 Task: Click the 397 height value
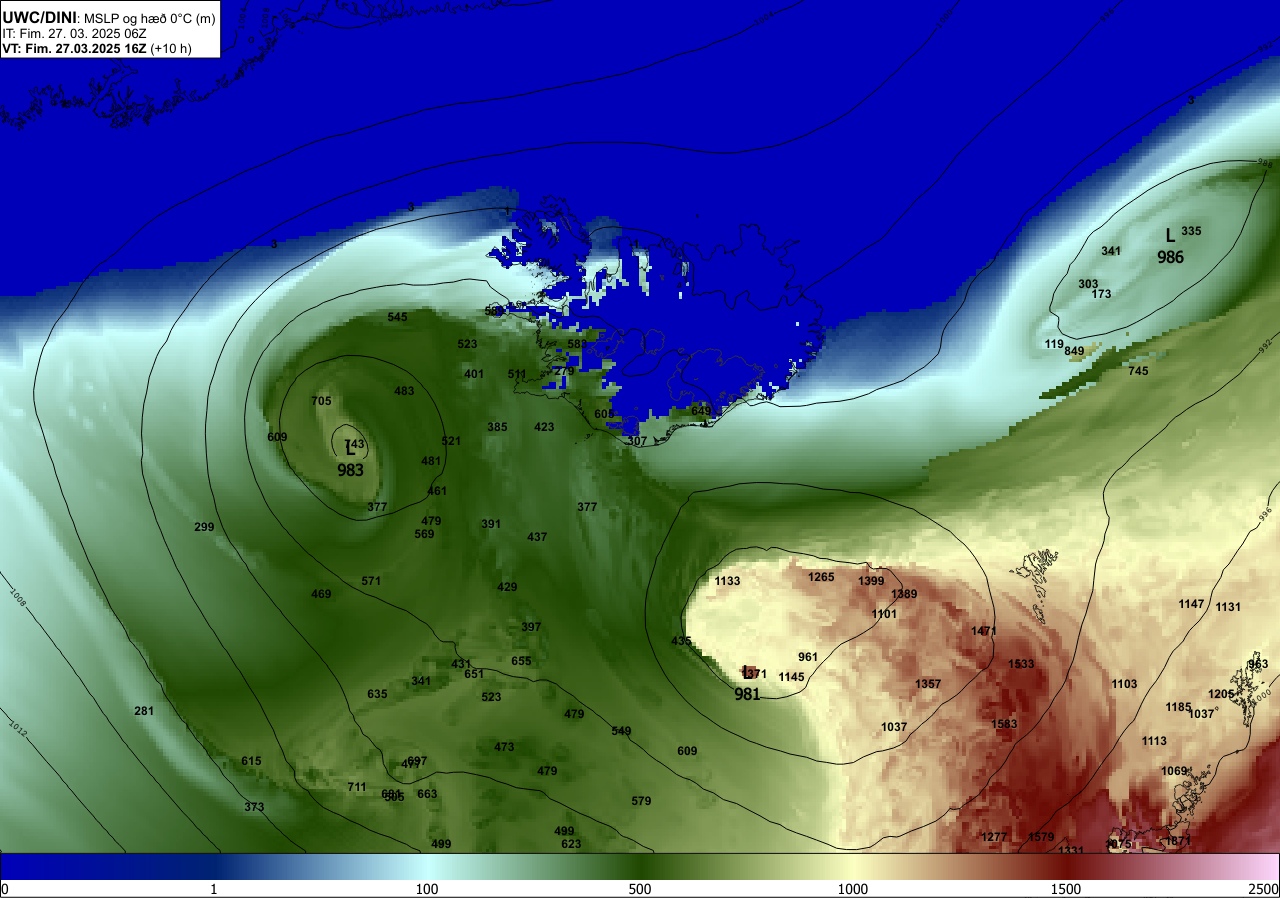(531, 627)
